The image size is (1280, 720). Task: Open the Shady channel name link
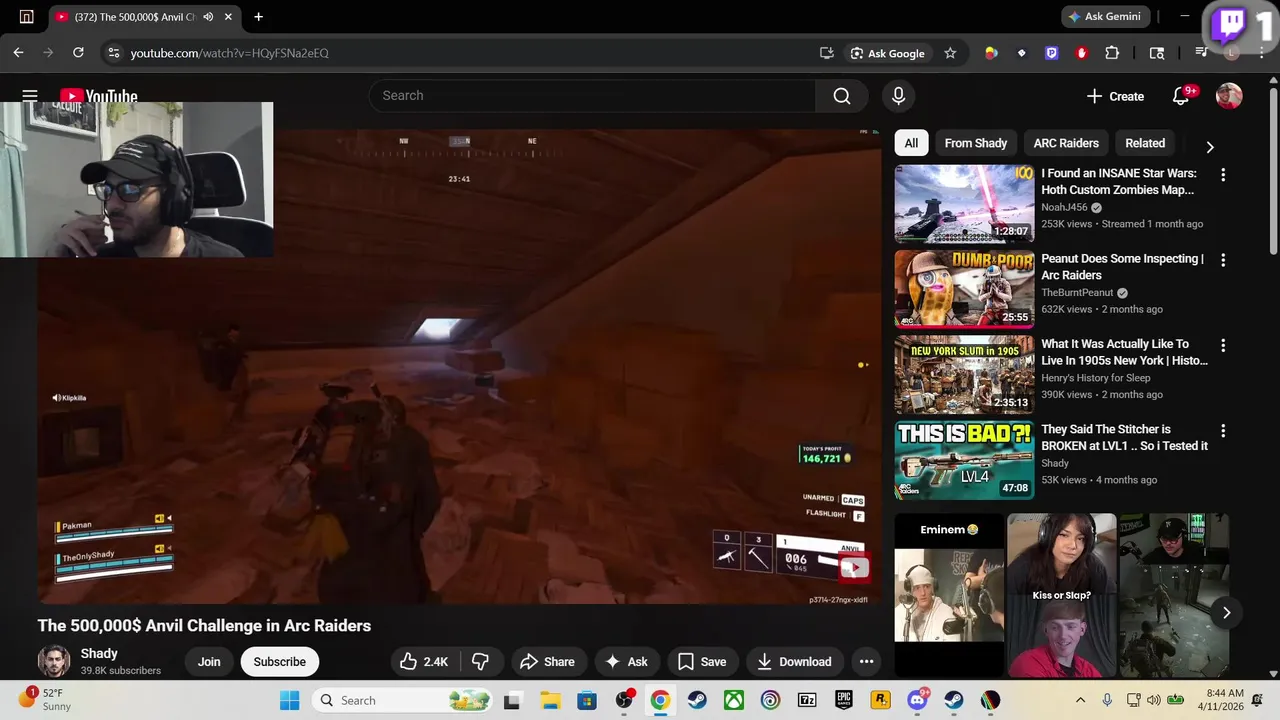[99, 653]
